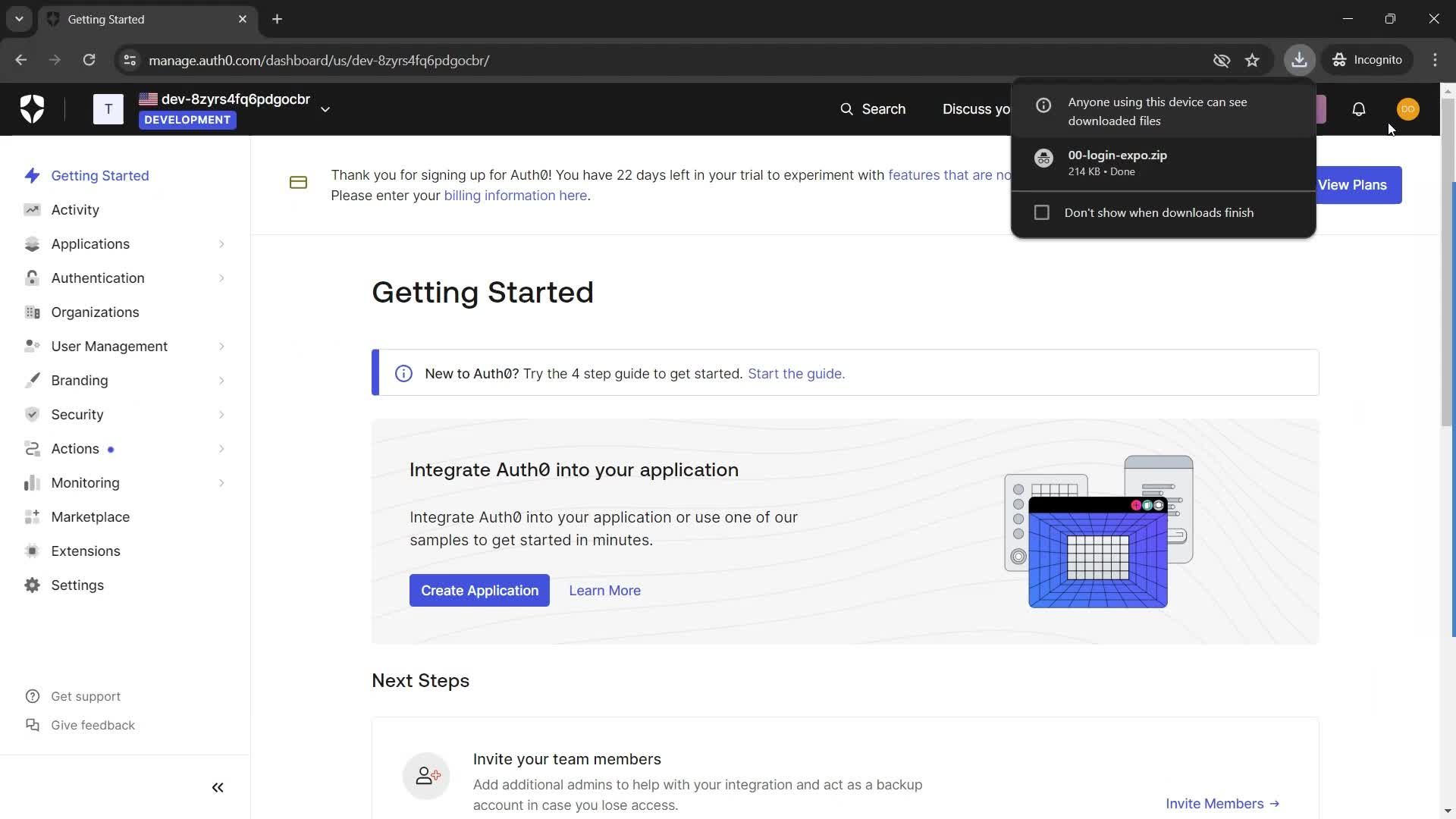Screen dimensions: 1456x819
Task: Click the Marketplace grid icon
Action: pos(32,517)
